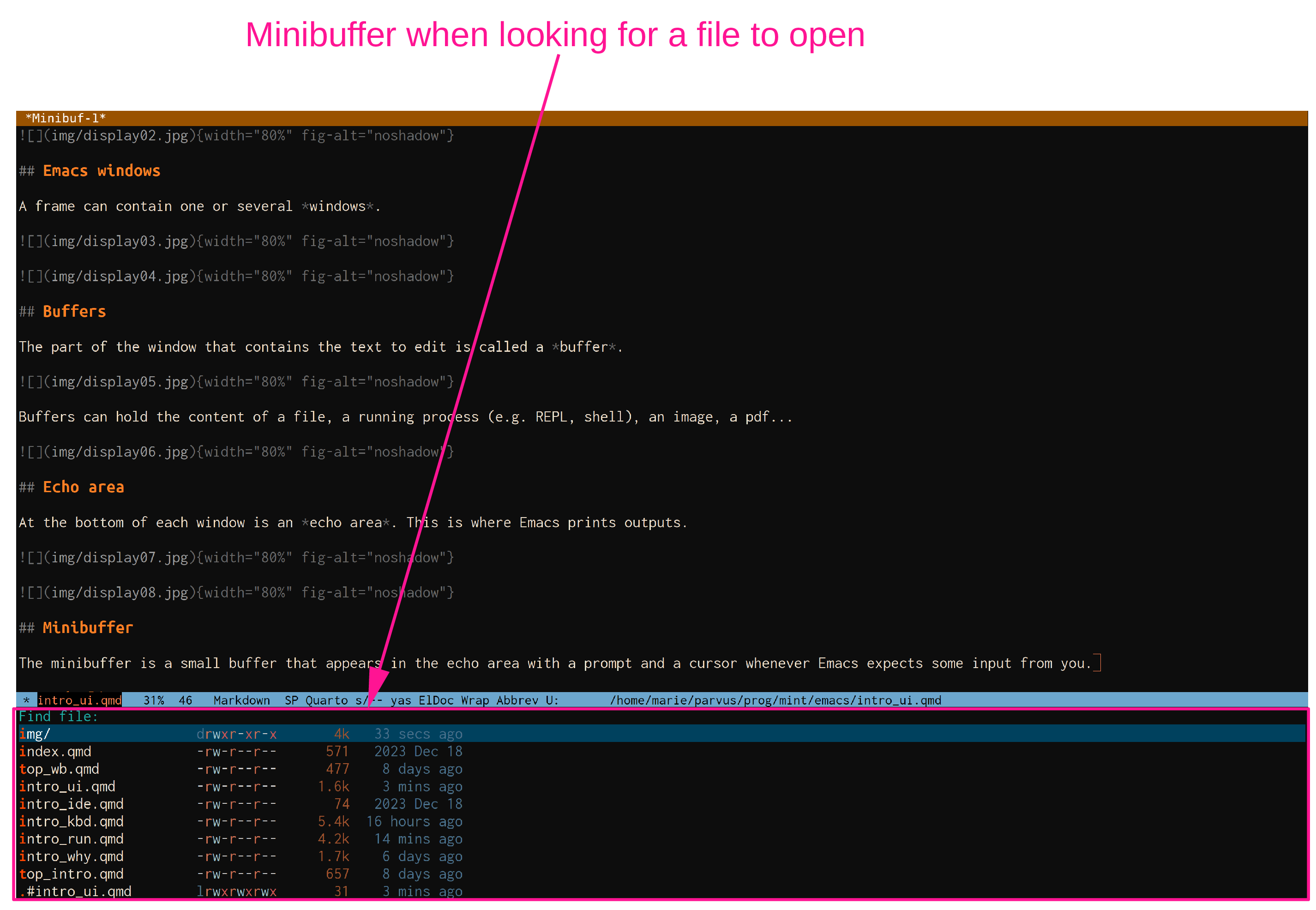Click the SP smartparens indicator
Image resolution: width=1316 pixels, height=910 pixels.
[x=291, y=700]
